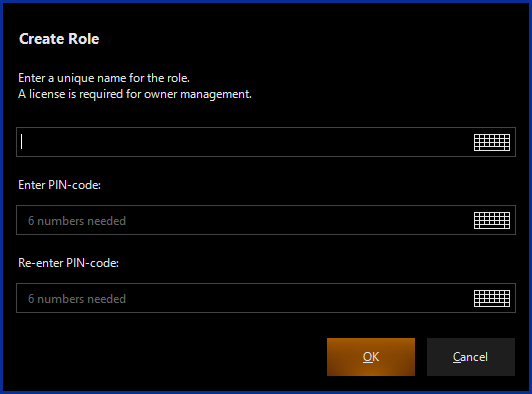This screenshot has height=394, width=532.
Task: Select the topmost keyboard icon
Action: point(492,142)
